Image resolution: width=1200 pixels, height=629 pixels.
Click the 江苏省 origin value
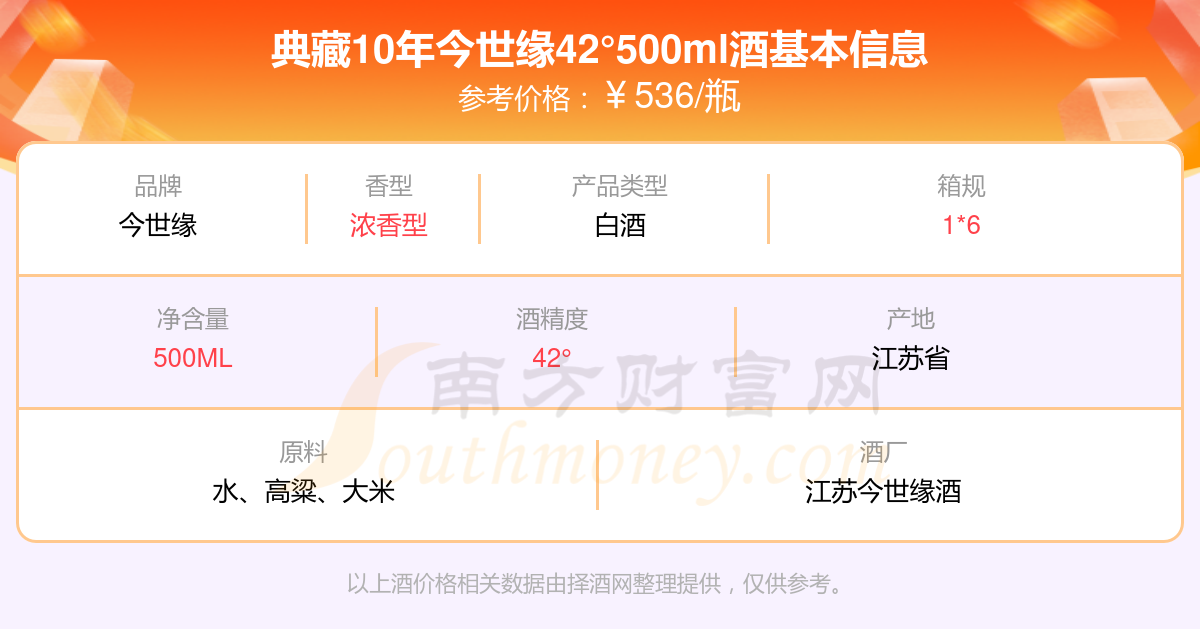(910, 358)
